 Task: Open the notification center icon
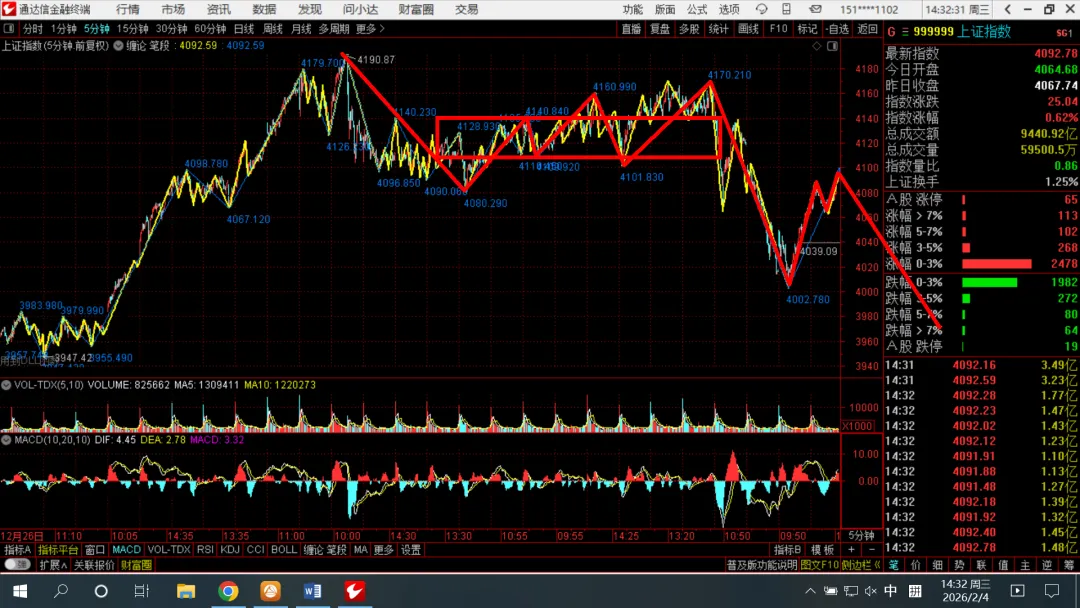(1052, 591)
